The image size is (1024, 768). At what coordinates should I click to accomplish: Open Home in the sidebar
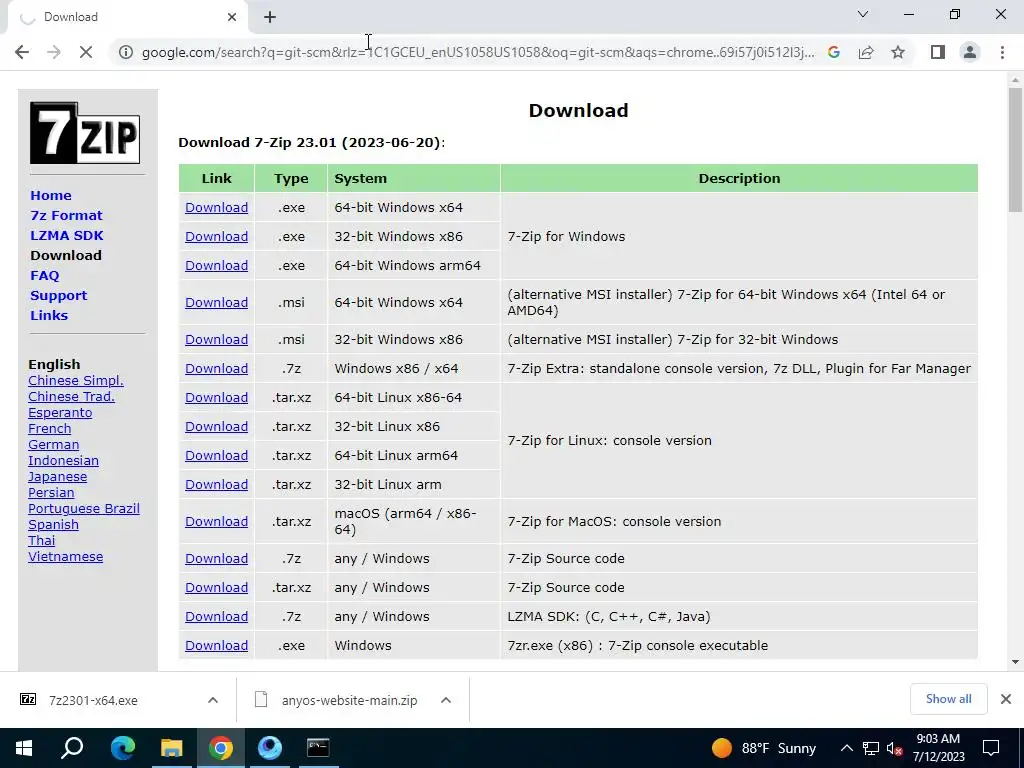[x=51, y=195]
